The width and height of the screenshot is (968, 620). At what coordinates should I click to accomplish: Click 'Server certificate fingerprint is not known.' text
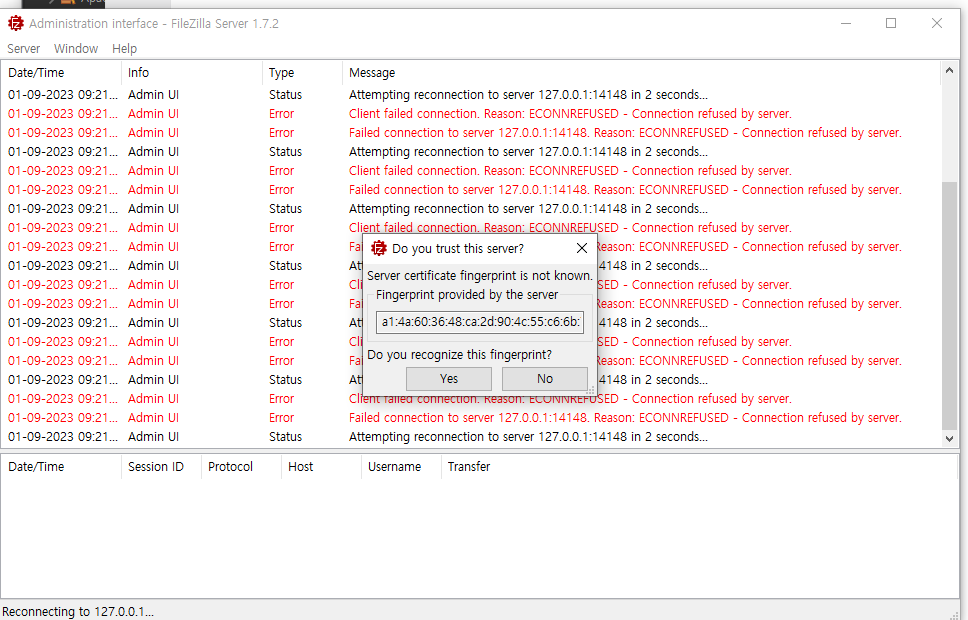coord(480,275)
